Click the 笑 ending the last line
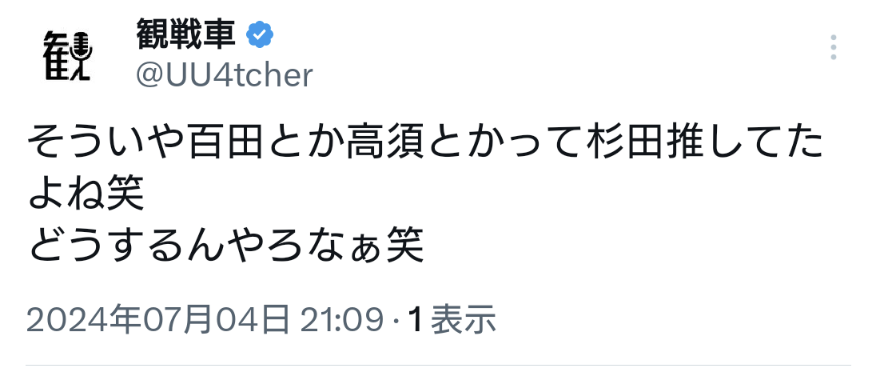The image size is (876, 367). coord(406,244)
